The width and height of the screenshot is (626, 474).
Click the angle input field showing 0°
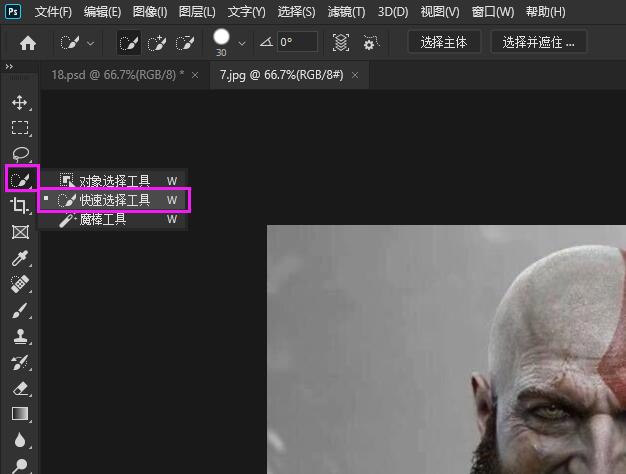297,42
